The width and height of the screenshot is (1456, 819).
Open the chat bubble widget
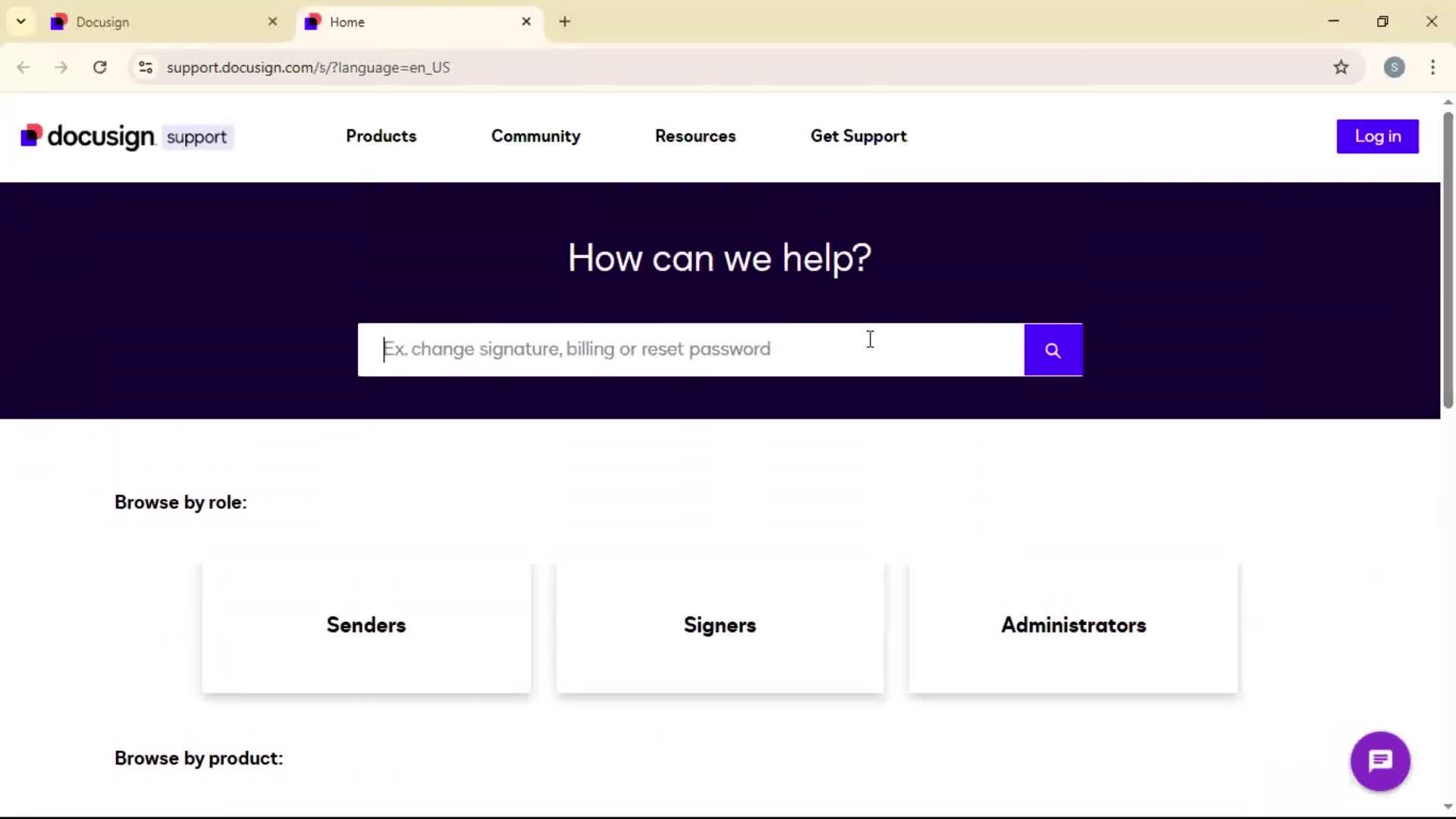[1380, 761]
